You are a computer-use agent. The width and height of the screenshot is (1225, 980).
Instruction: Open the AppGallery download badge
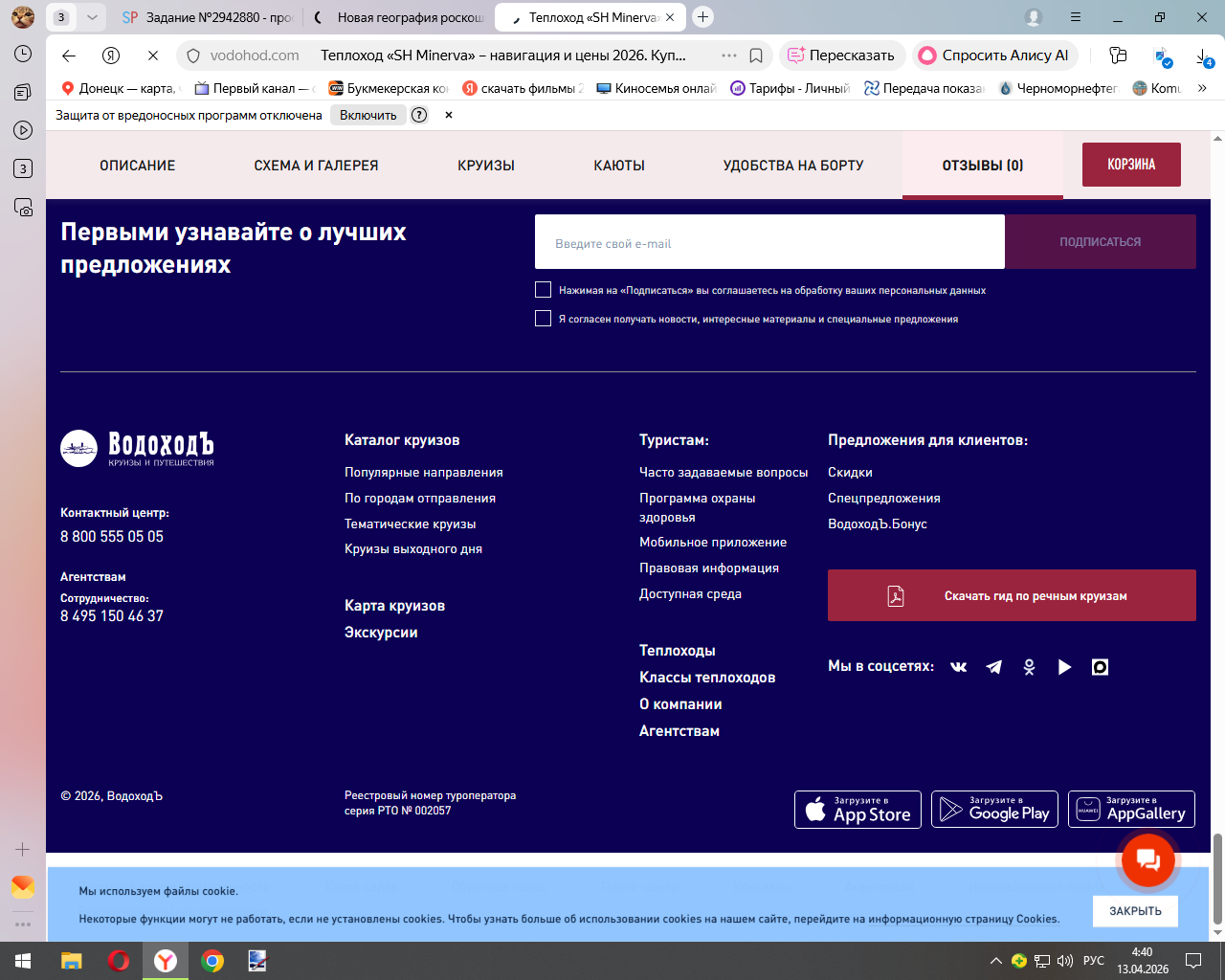pos(1131,810)
